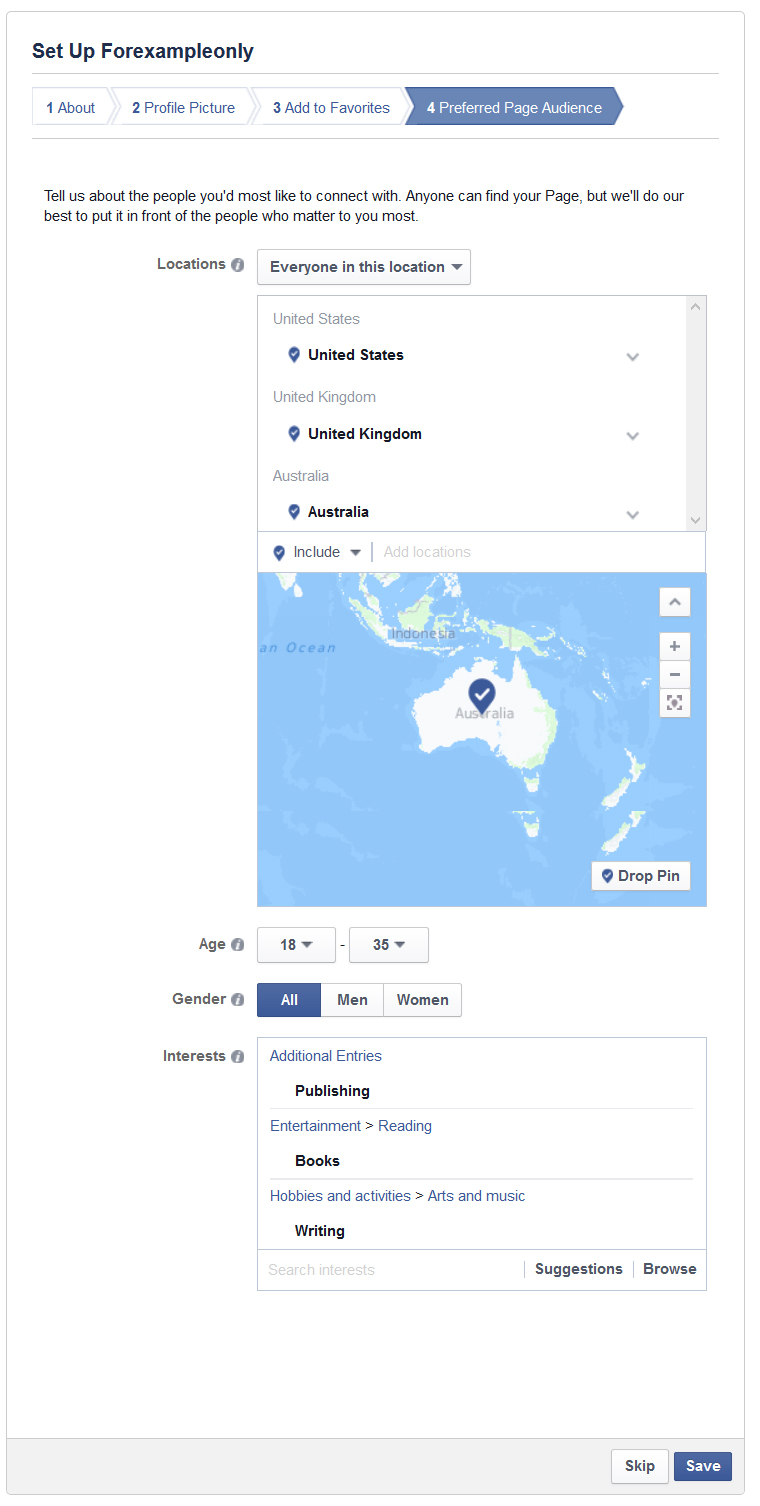Select All gender option
Image resolution: width=760 pixels, height=1506 pixels.
click(x=289, y=1000)
